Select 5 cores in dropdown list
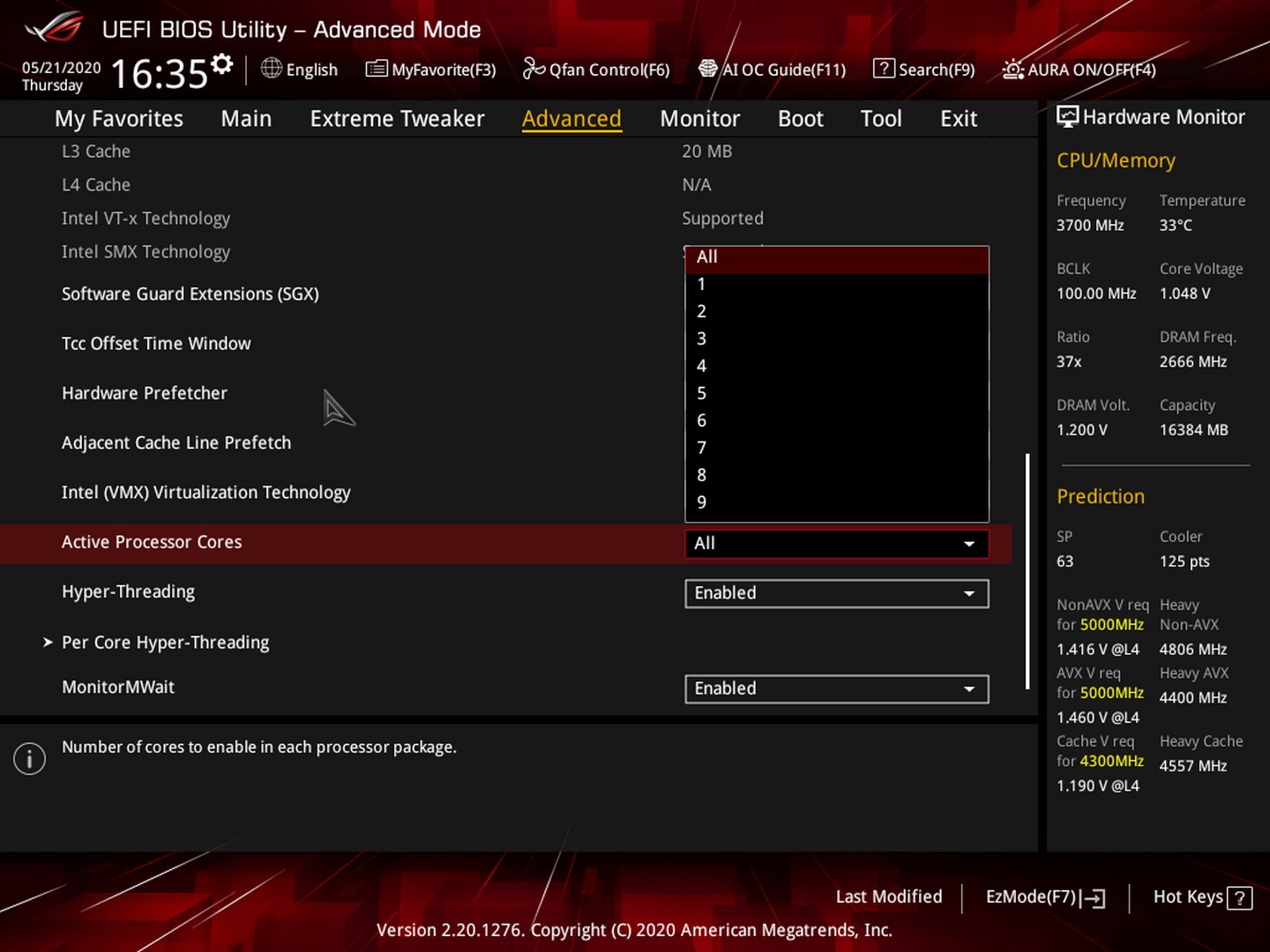 coord(837,393)
